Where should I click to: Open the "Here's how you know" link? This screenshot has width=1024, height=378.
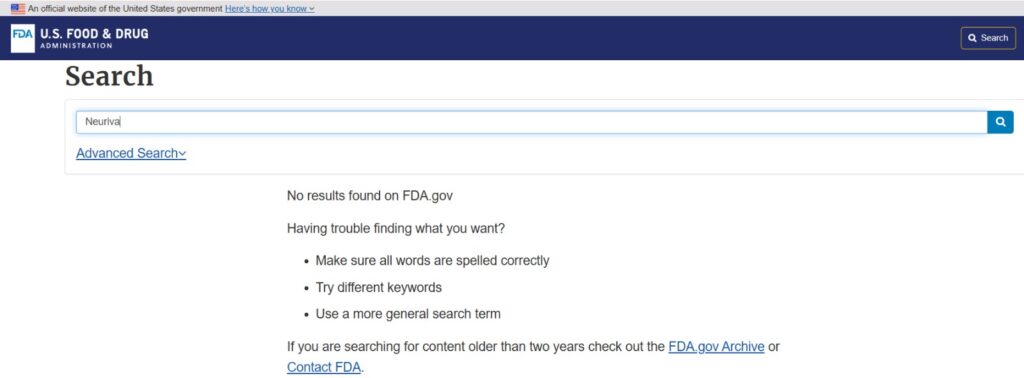tap(266, 8)
